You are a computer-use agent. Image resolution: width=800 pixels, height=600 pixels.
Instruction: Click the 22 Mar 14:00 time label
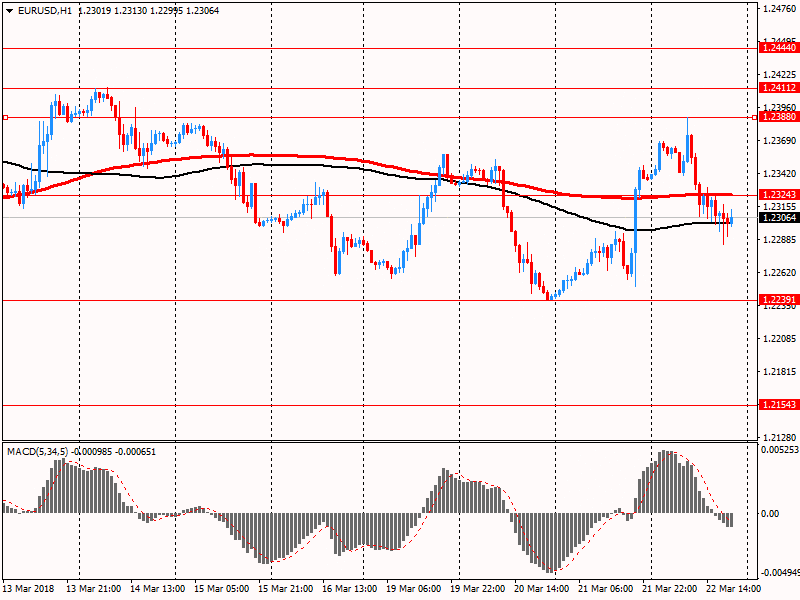(x=734, y=589)
